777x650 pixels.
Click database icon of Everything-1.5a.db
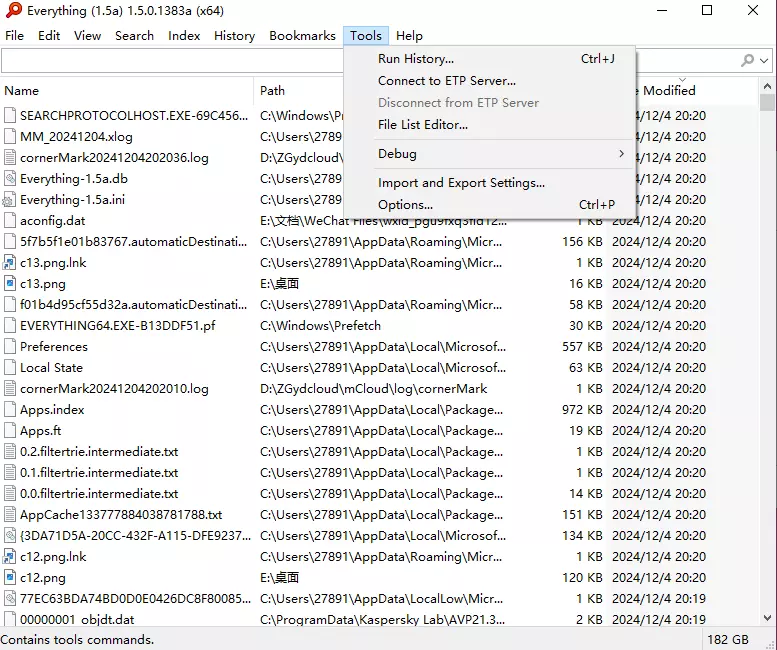coord(9,178)
